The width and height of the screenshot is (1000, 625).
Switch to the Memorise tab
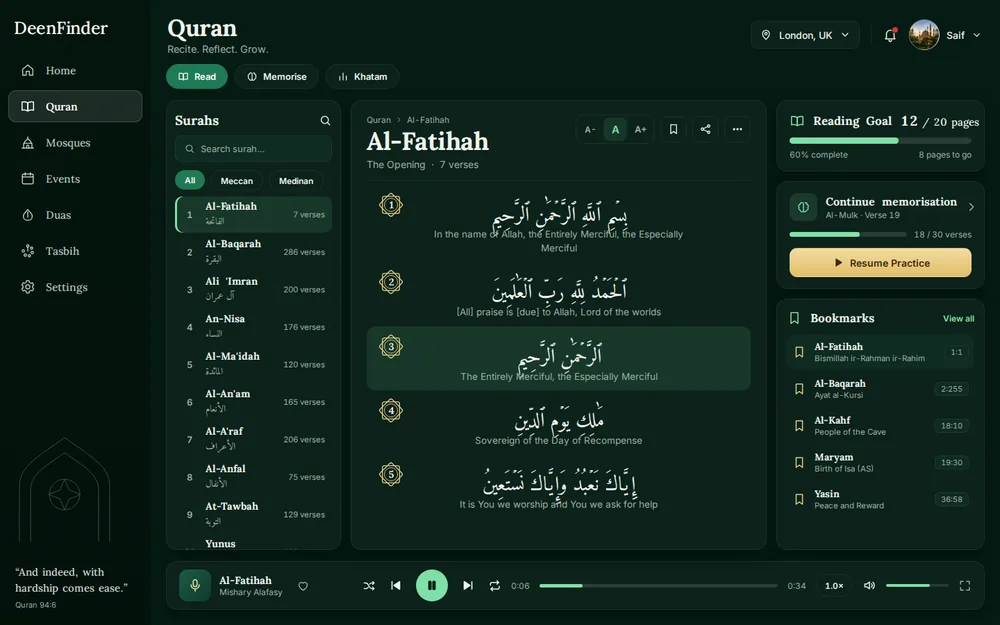click(x=277, y=77)
